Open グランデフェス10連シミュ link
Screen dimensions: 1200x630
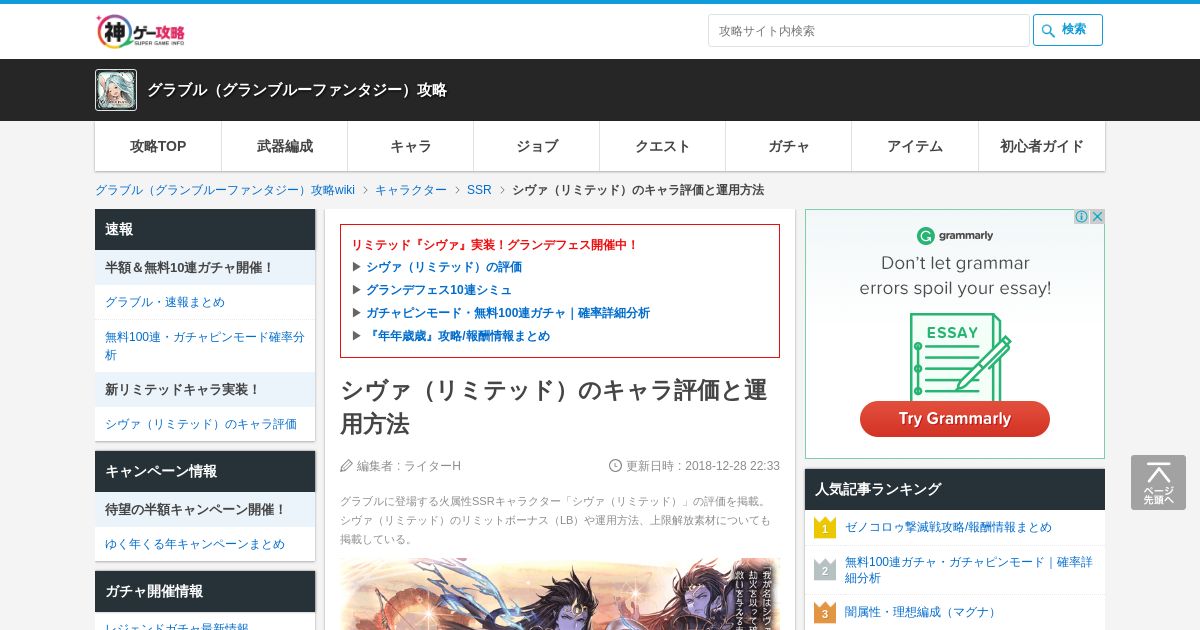tap(439, 290)
